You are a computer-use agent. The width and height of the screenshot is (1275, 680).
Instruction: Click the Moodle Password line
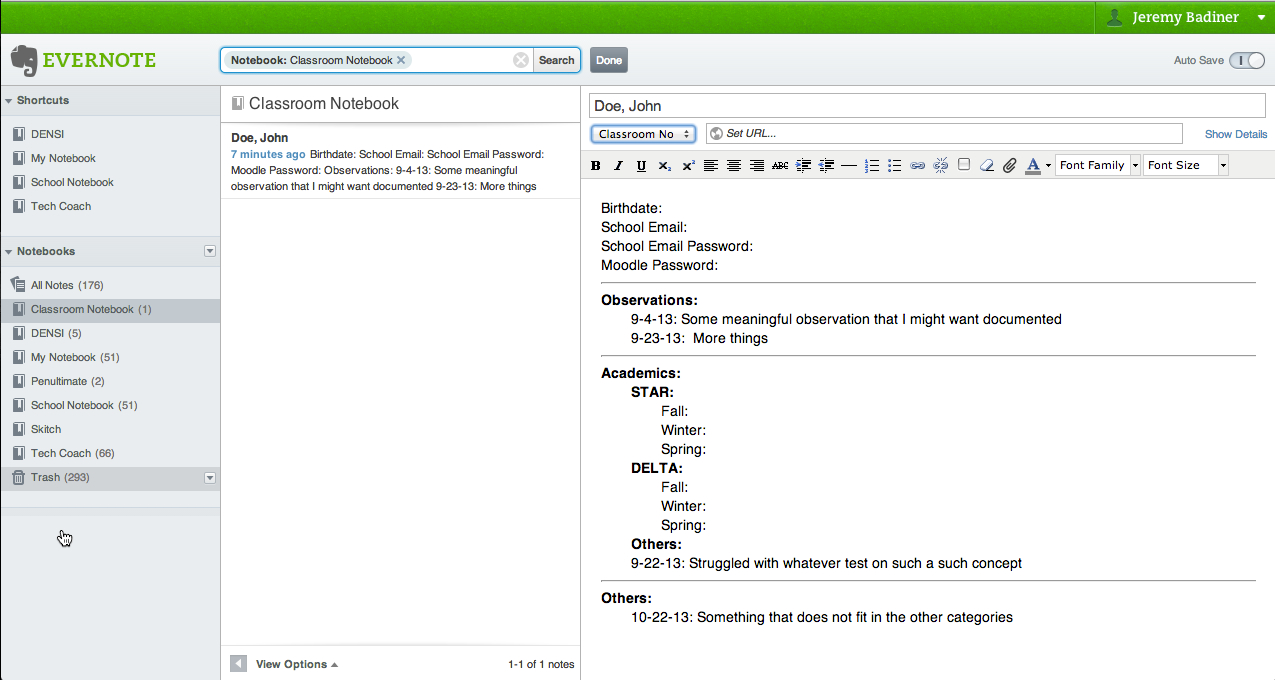pyautogui.click(x=660, y=265)
